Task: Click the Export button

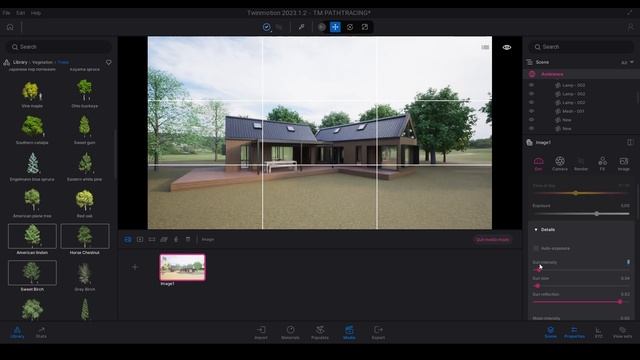Action: tap(378, 332)
